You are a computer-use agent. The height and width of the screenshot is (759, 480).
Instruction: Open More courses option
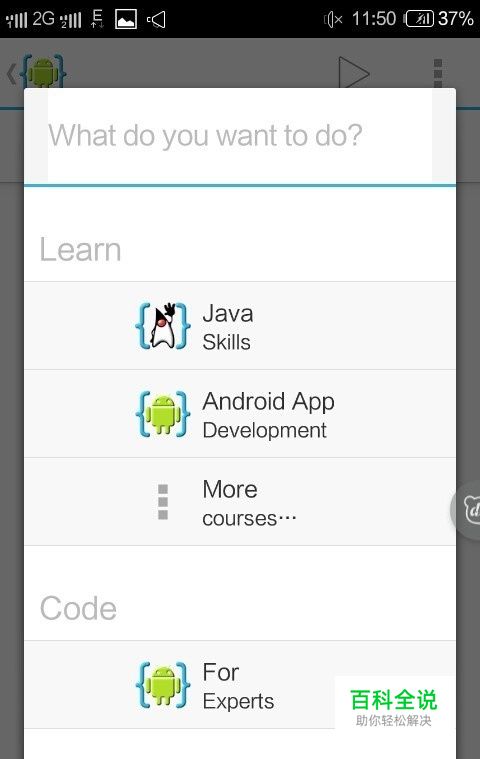(x=240, y=502)
